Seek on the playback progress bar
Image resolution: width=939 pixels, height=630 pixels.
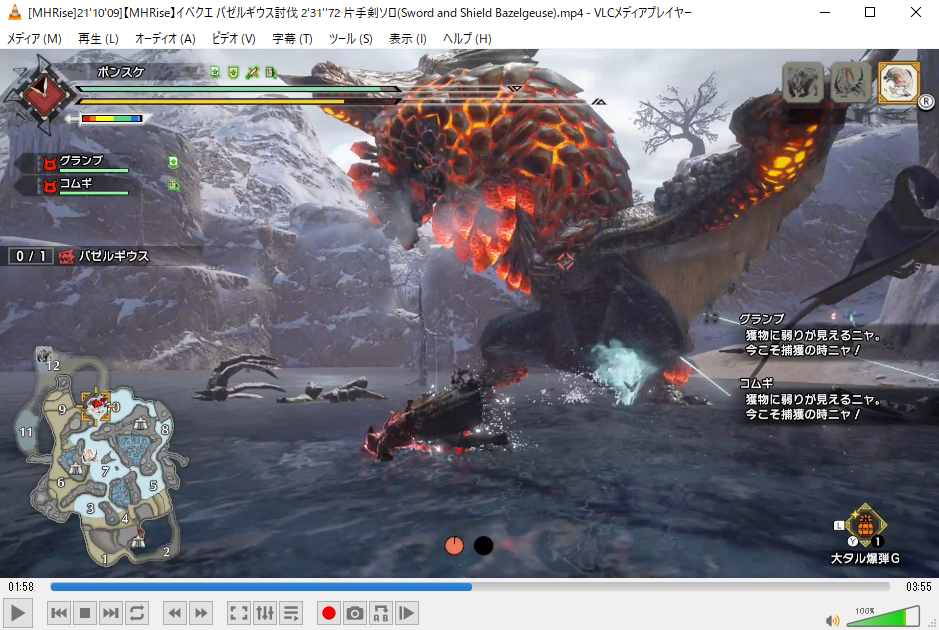click(x=470, y=587)
